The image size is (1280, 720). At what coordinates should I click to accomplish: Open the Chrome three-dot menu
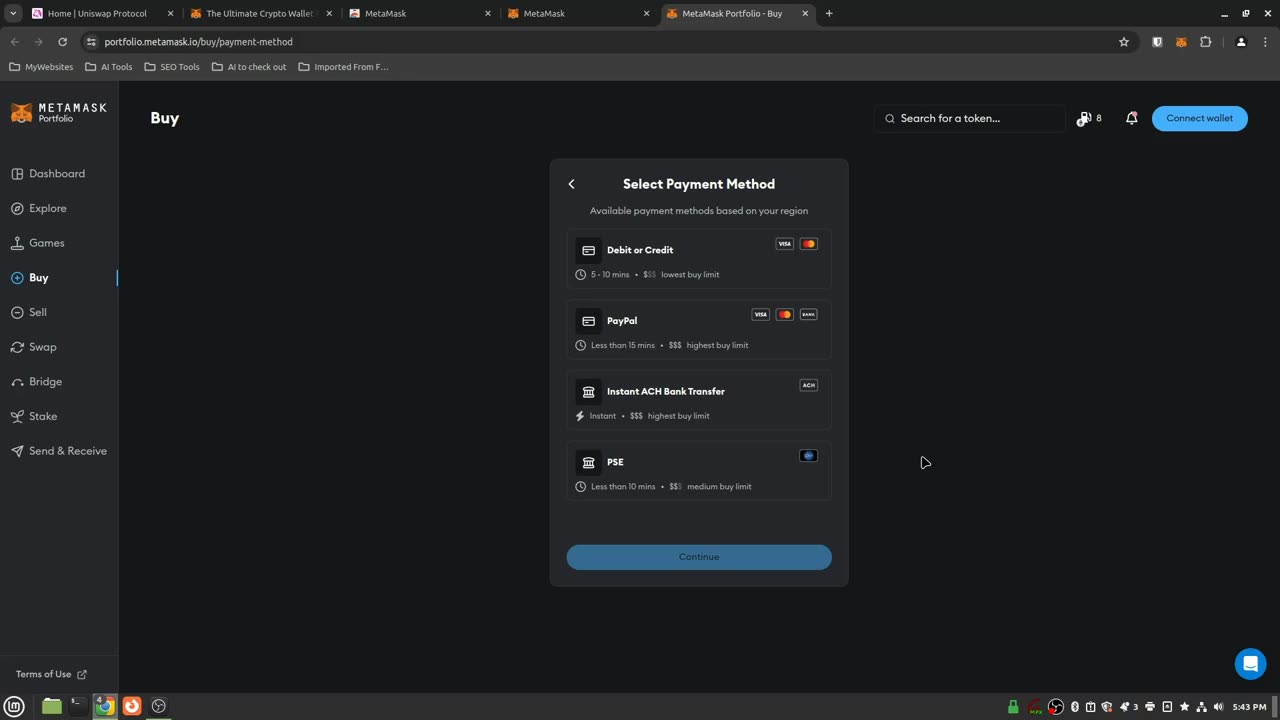click(1266, 42)
